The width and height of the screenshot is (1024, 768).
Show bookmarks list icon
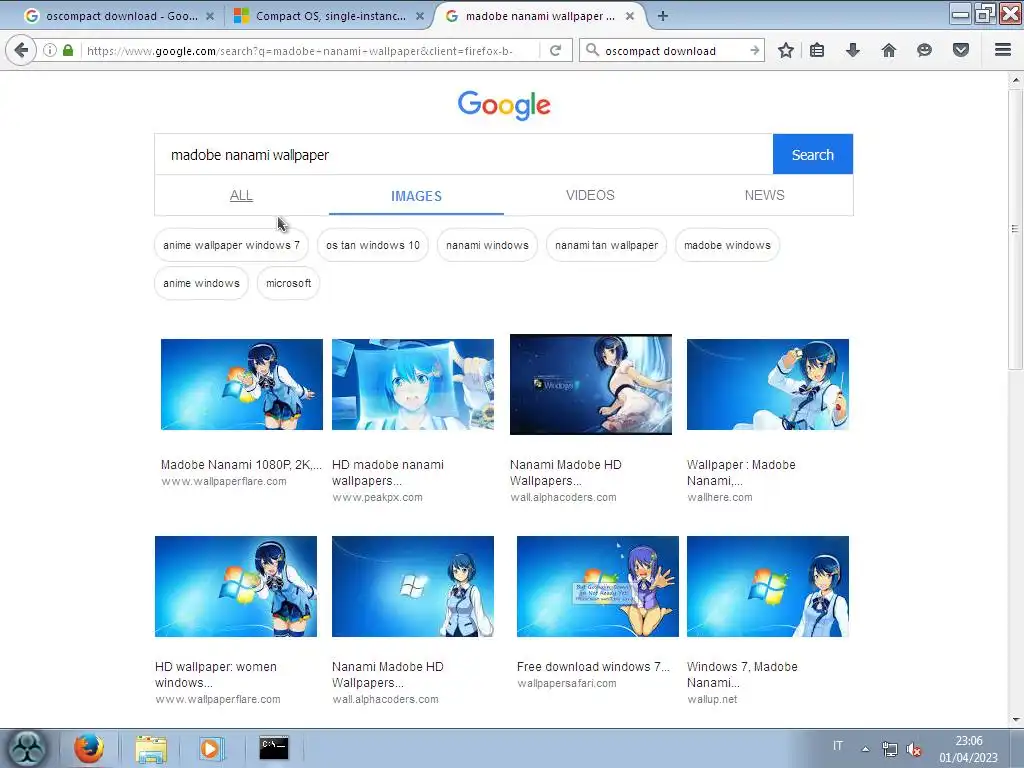(x=817, y=50)
